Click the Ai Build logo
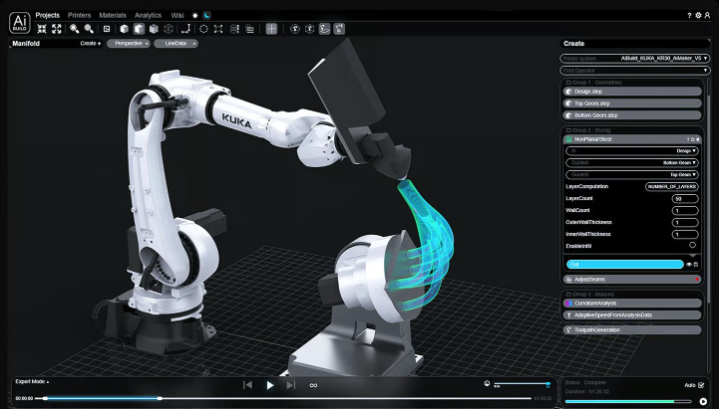 [x=19, y=23]
